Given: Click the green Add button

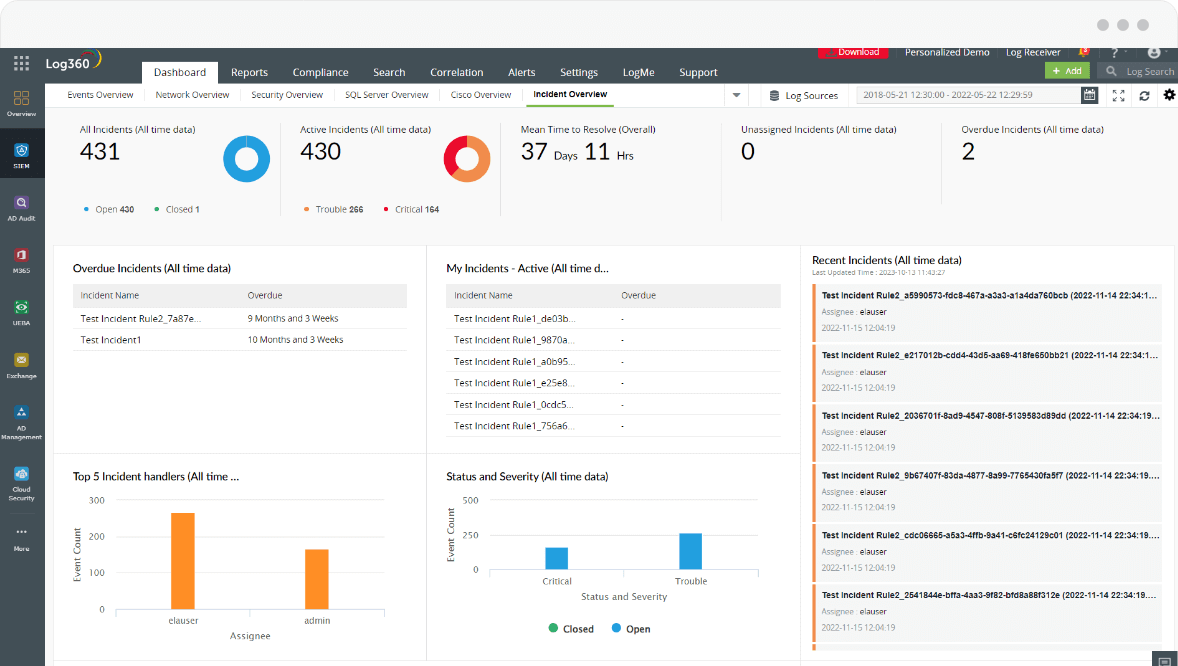Looking at the screenshot, I should click(1067, 71).
